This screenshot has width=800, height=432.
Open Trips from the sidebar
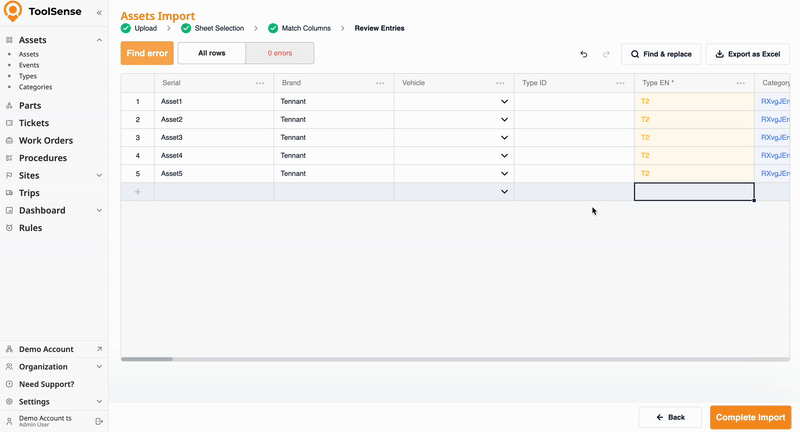[x=29, y=193]
